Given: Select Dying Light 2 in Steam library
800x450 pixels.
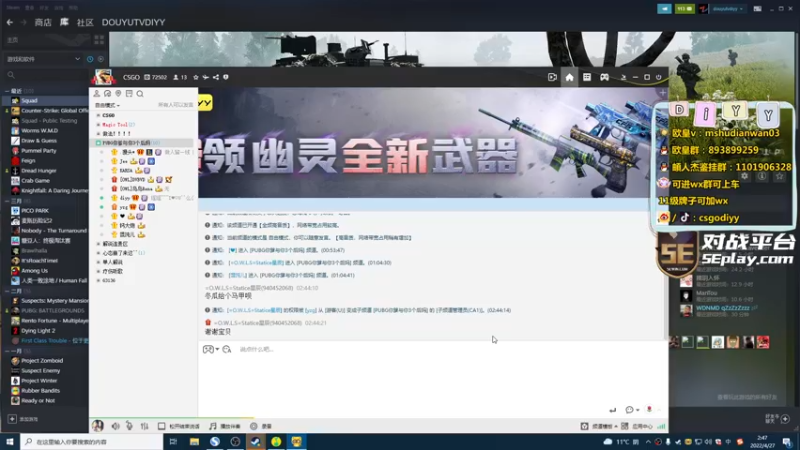Looking at the screenshot, I should pos(46,331).
